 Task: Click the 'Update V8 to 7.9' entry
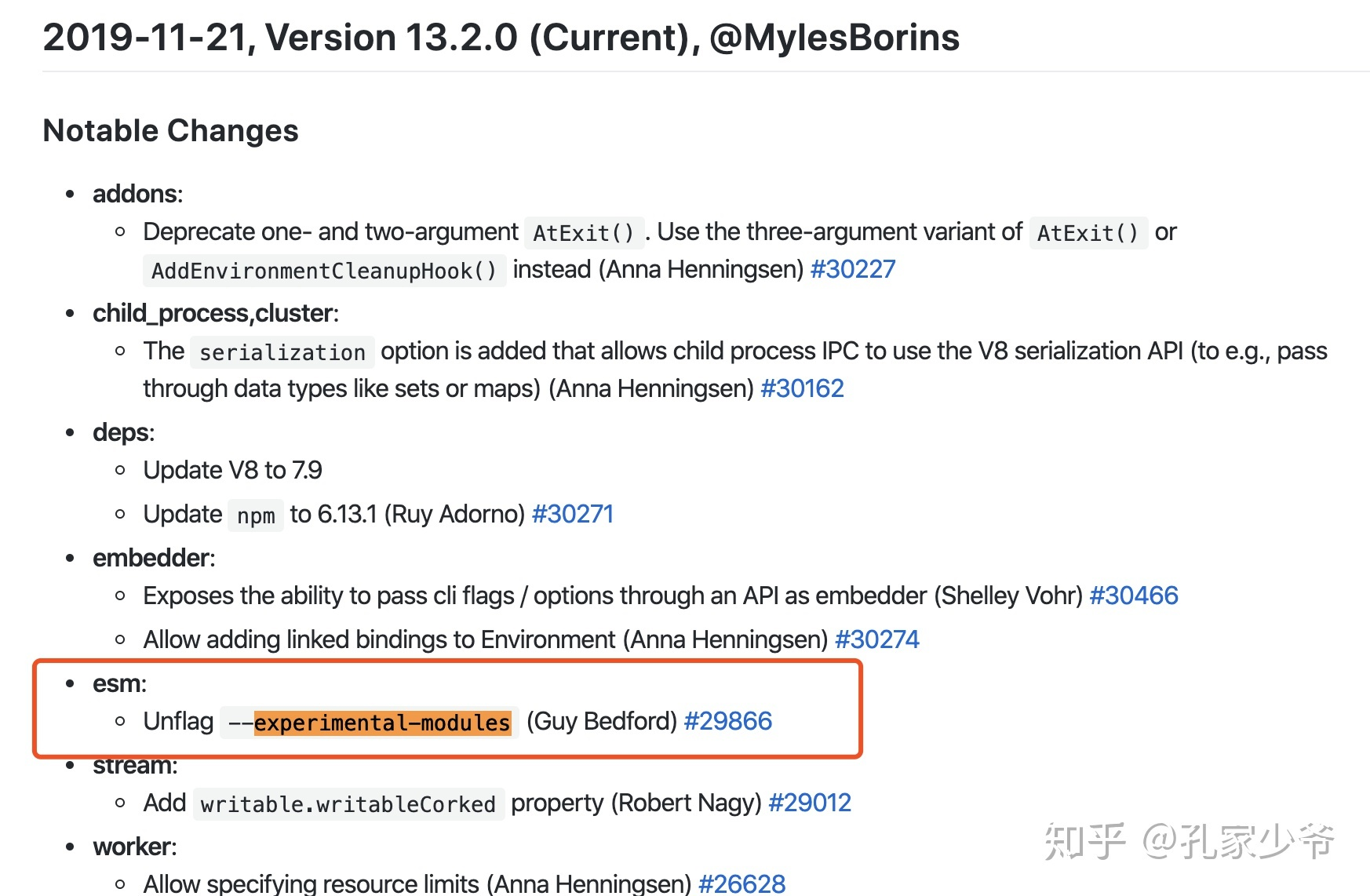(232, 471)
